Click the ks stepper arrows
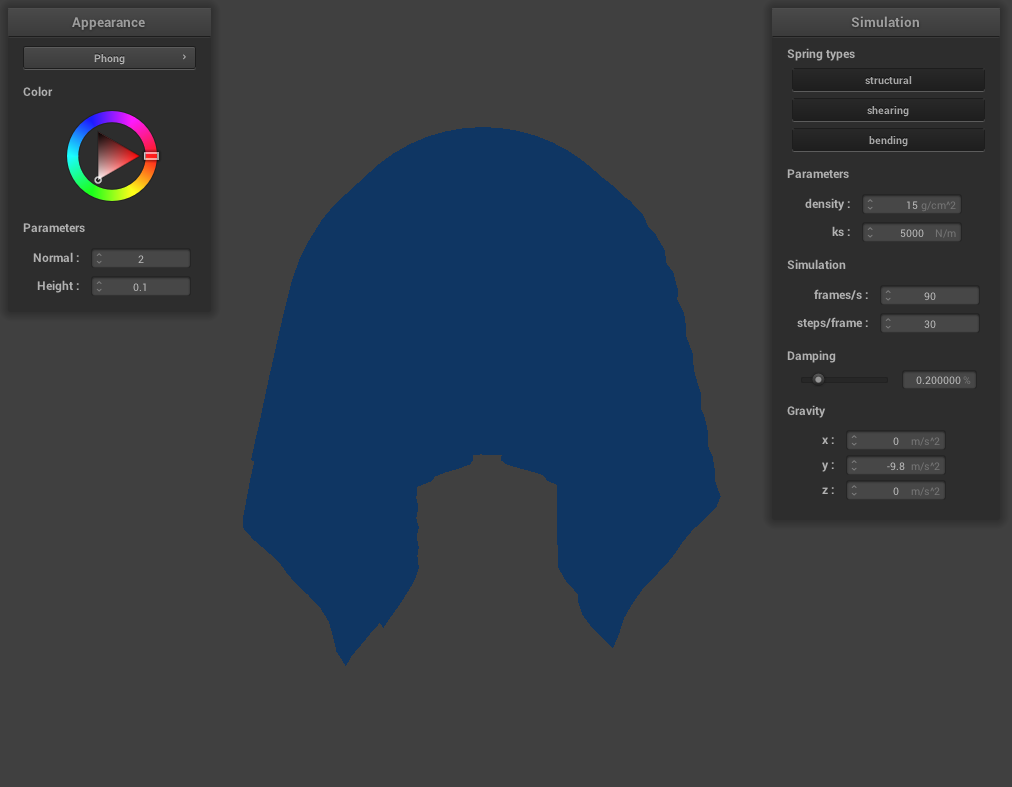 click(870, 233)
